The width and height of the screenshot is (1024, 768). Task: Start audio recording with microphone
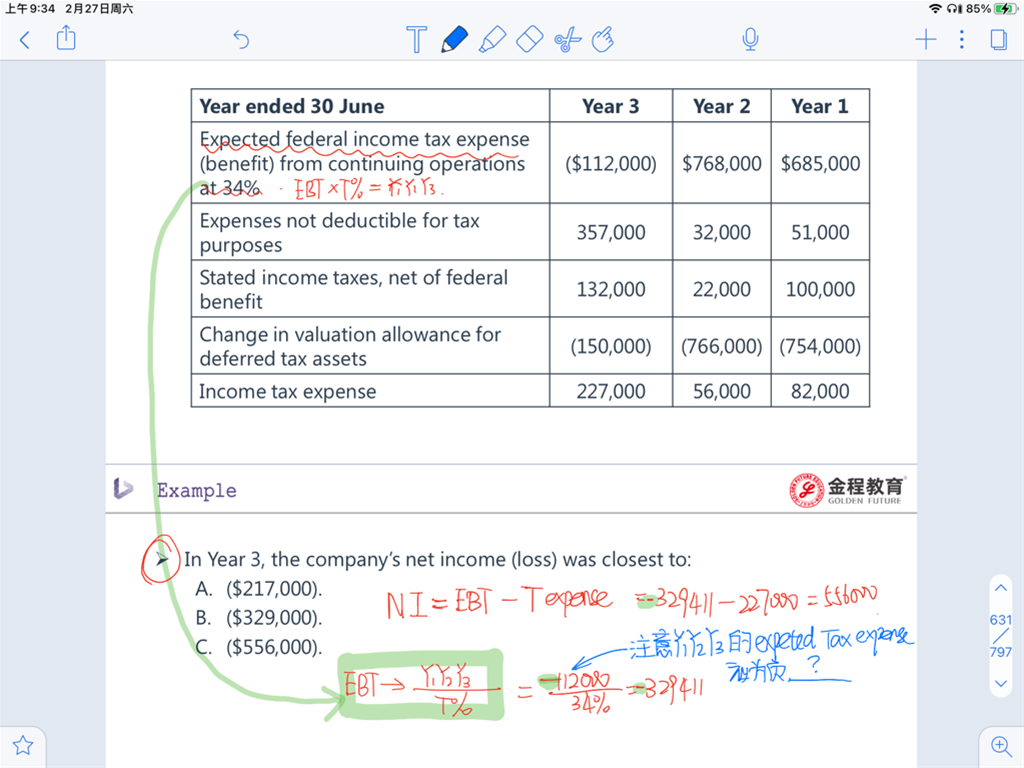pyautogui.click(x=750, y=39)
